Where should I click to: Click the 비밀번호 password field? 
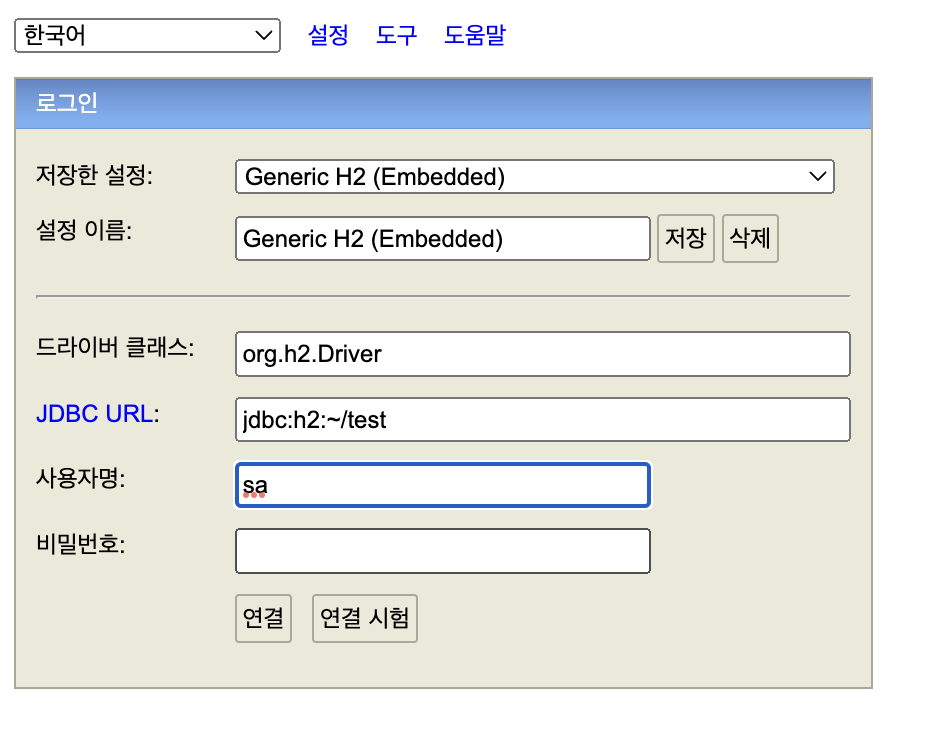(442, 551)
